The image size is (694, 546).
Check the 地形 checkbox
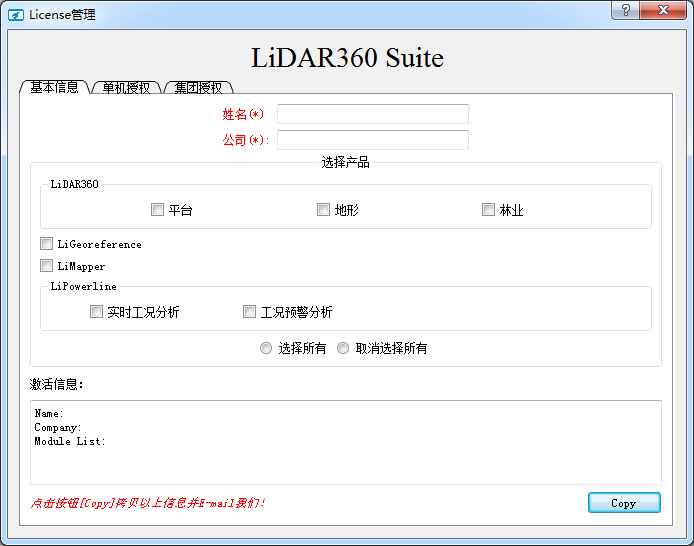324,209
